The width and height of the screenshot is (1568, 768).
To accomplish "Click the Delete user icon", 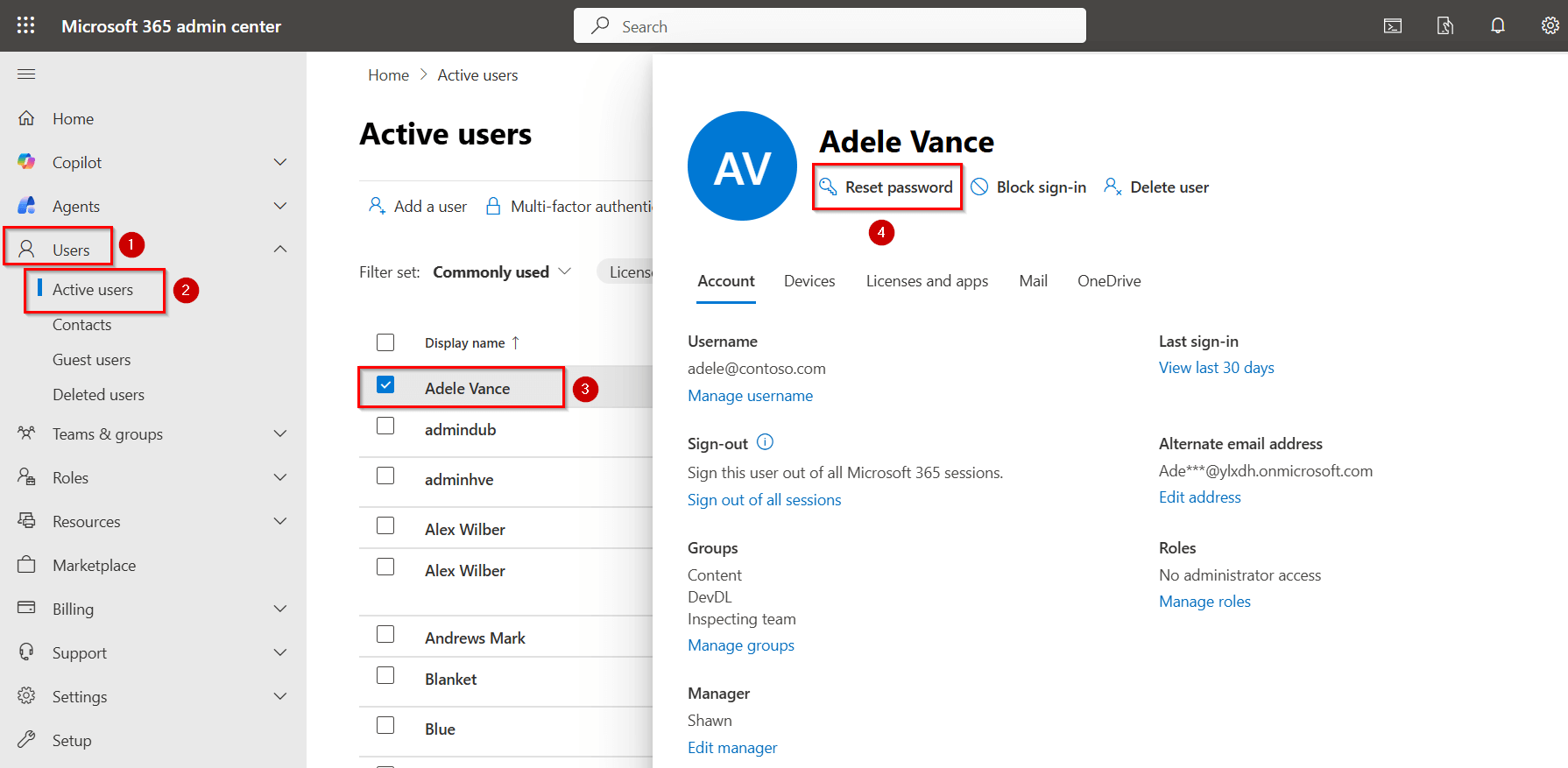I will coord(1112,187).
